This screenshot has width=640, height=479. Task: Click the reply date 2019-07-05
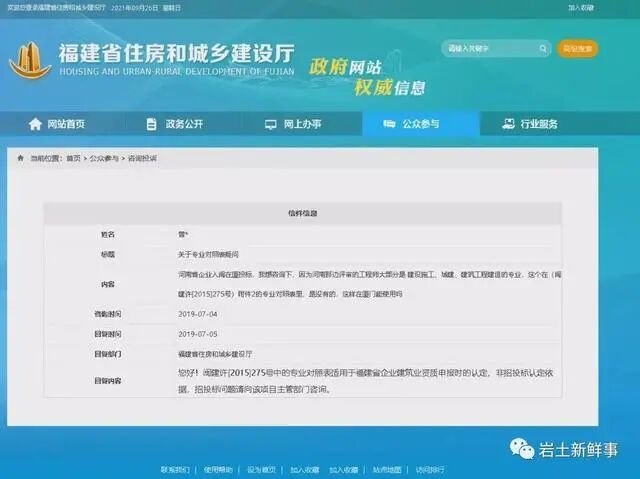(x=198, y=334)
